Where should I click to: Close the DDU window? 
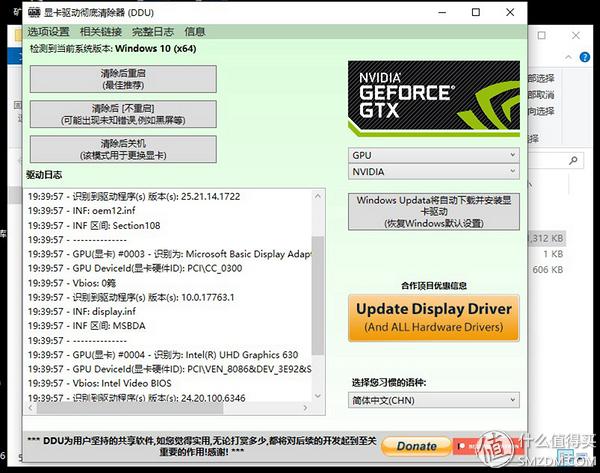point(510,13)
